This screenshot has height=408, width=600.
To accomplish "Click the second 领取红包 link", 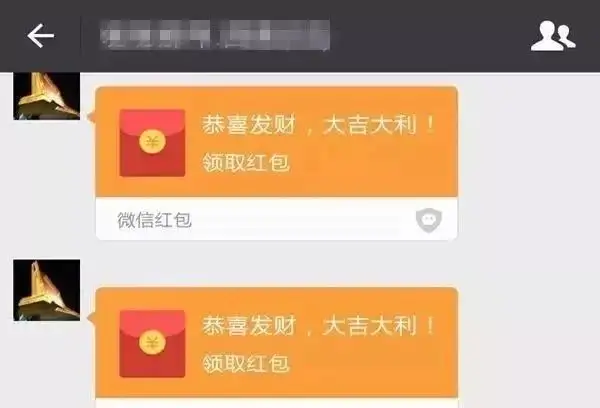I will pyautogui.click(x=246, y=363).
